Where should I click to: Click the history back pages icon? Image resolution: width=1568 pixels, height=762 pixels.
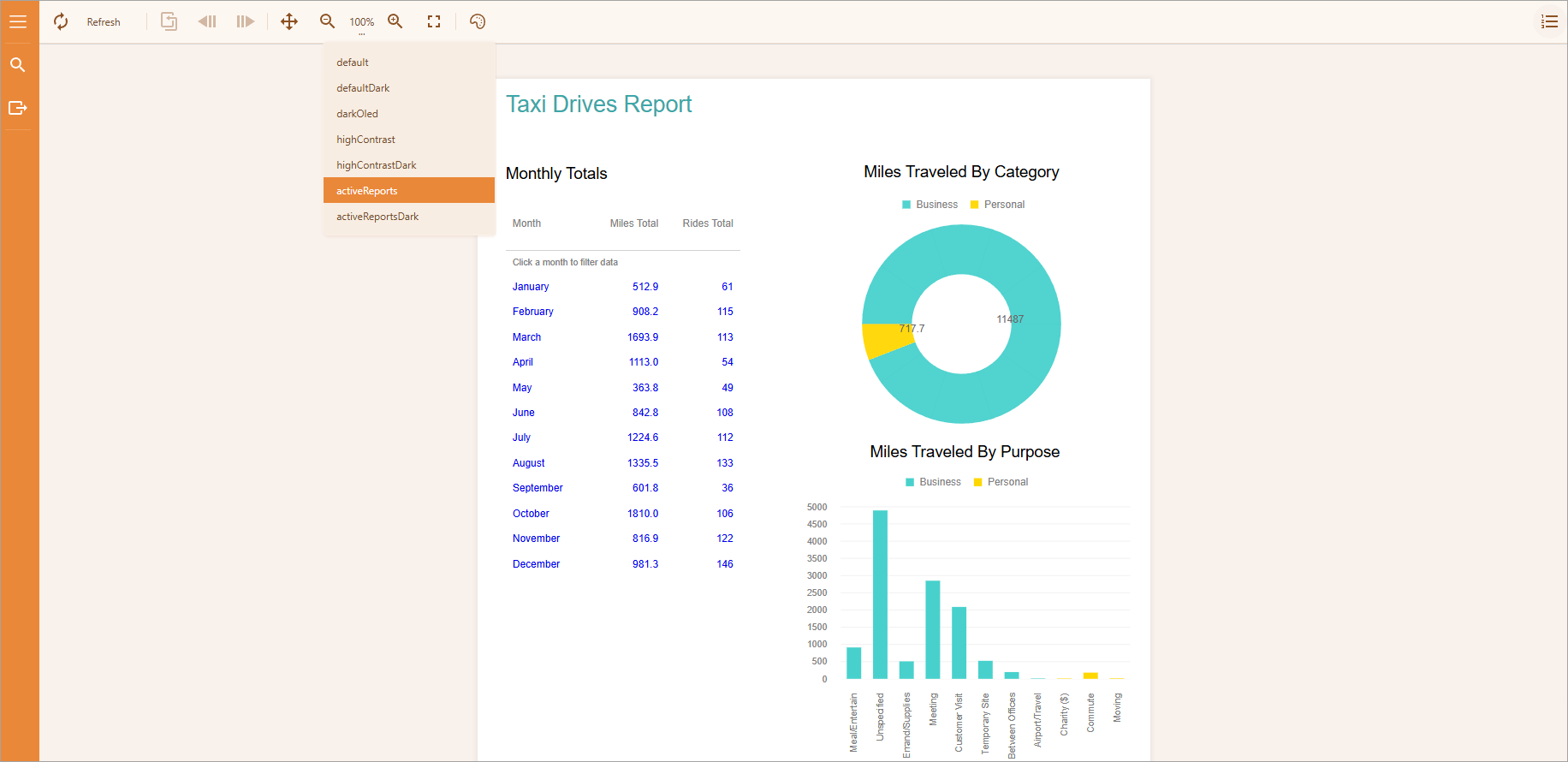click(x=169, y=21)
